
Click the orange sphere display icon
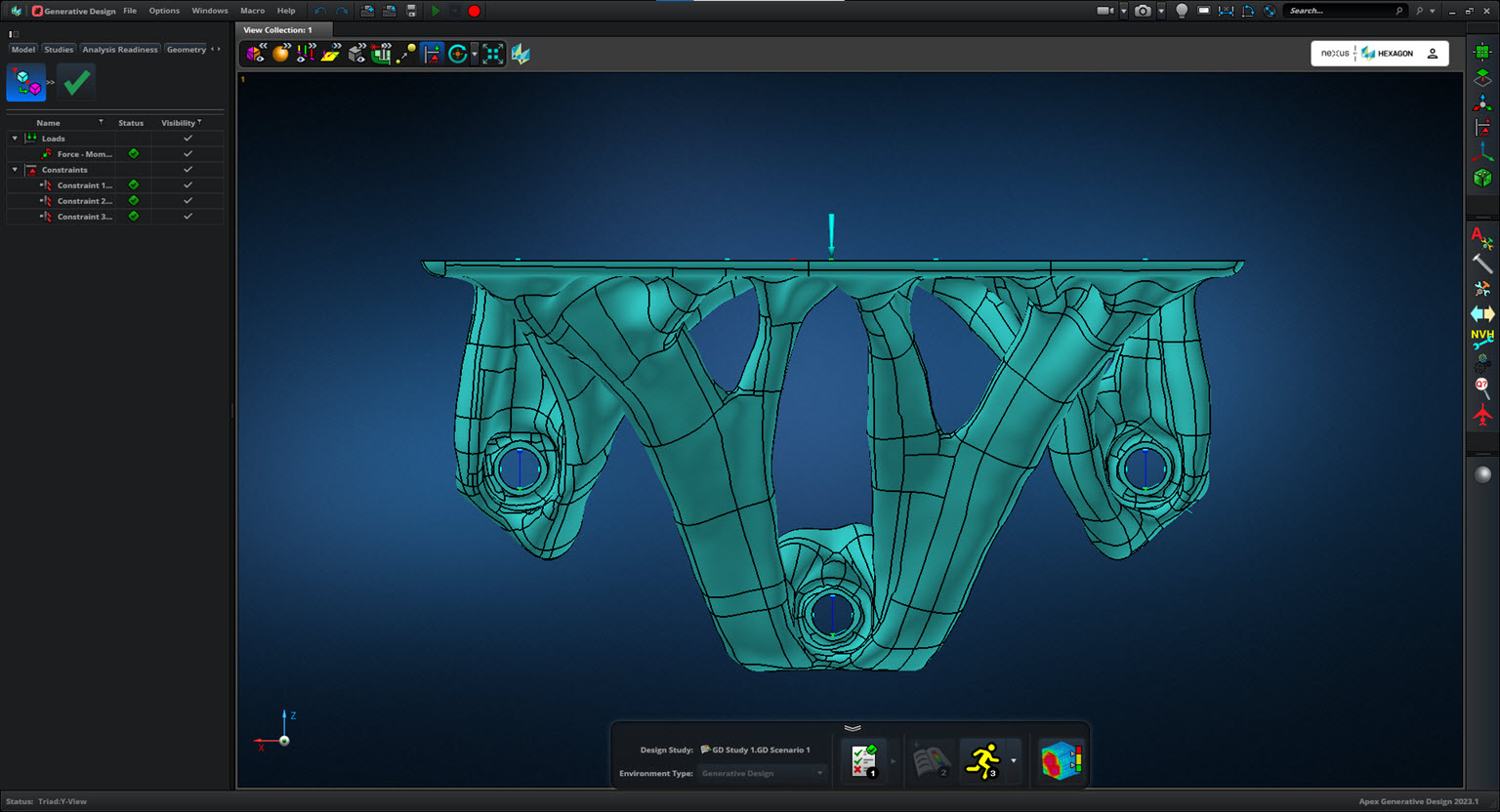point(281,54)
